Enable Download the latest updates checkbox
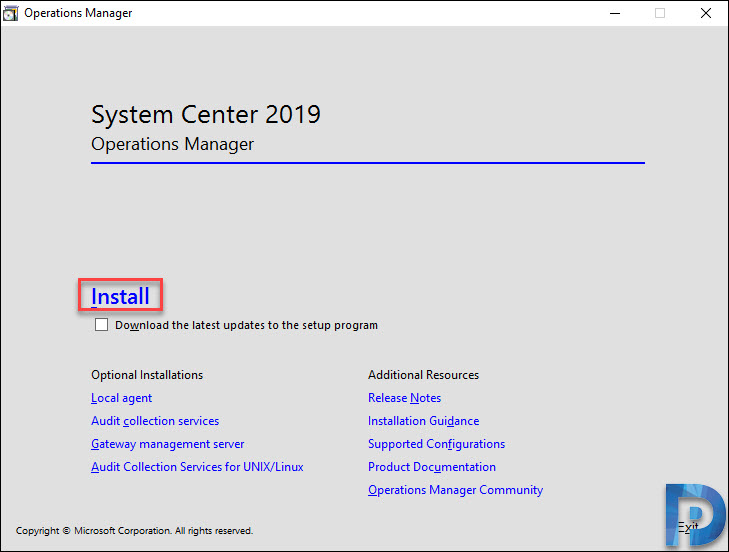Image resolution: width=729 pixels, height=552 pixels. click(x=101, y=325)
